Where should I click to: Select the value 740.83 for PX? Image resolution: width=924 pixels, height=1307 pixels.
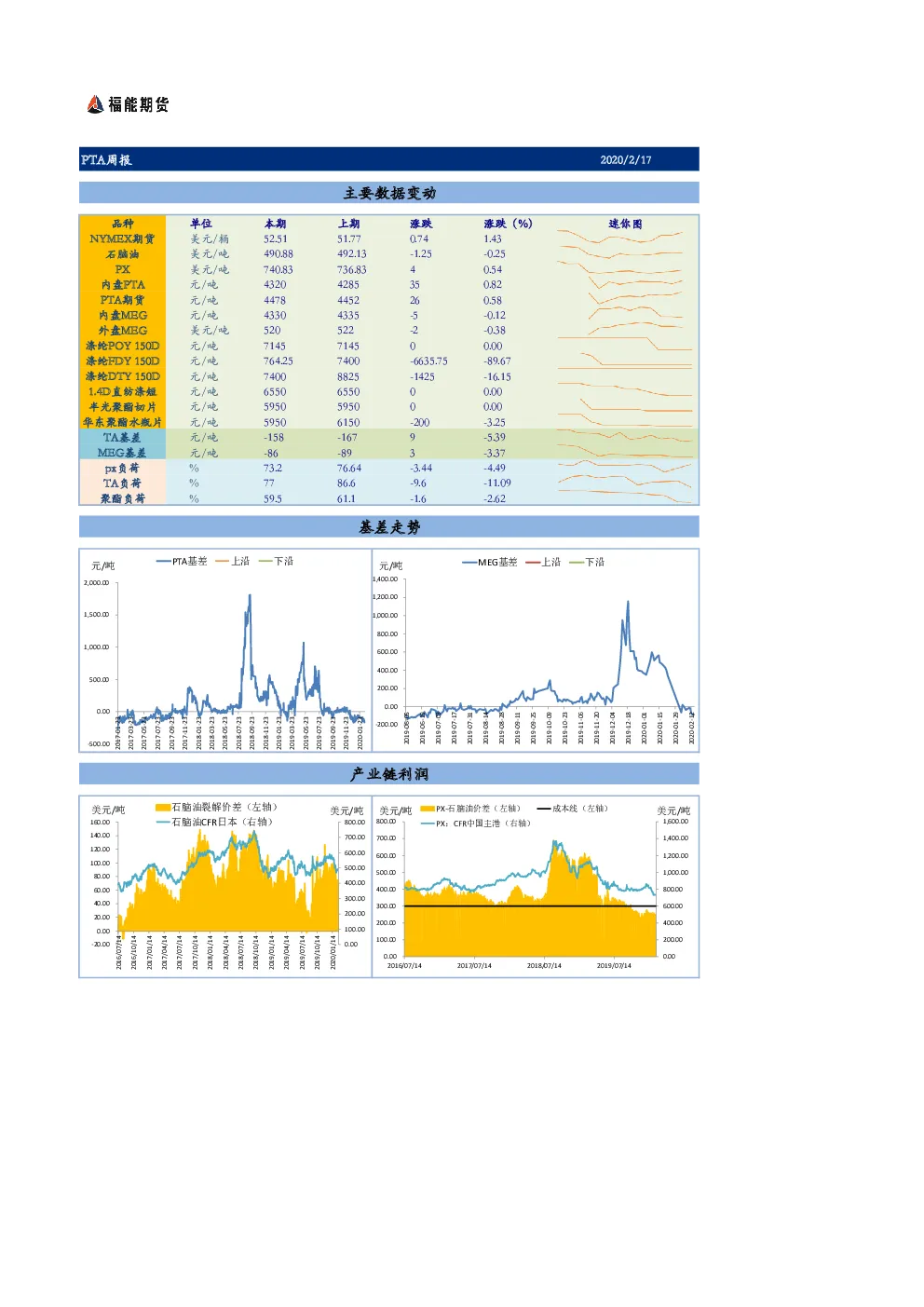point(278,270)
